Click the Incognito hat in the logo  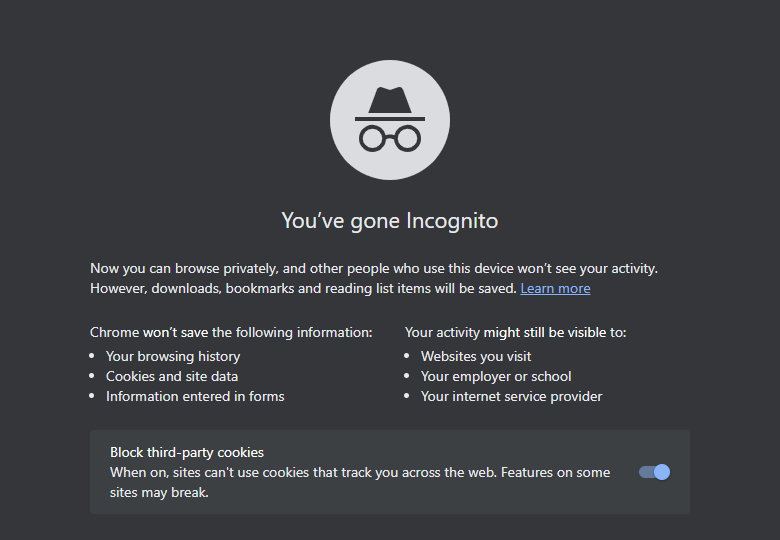[x=390, y=102]
